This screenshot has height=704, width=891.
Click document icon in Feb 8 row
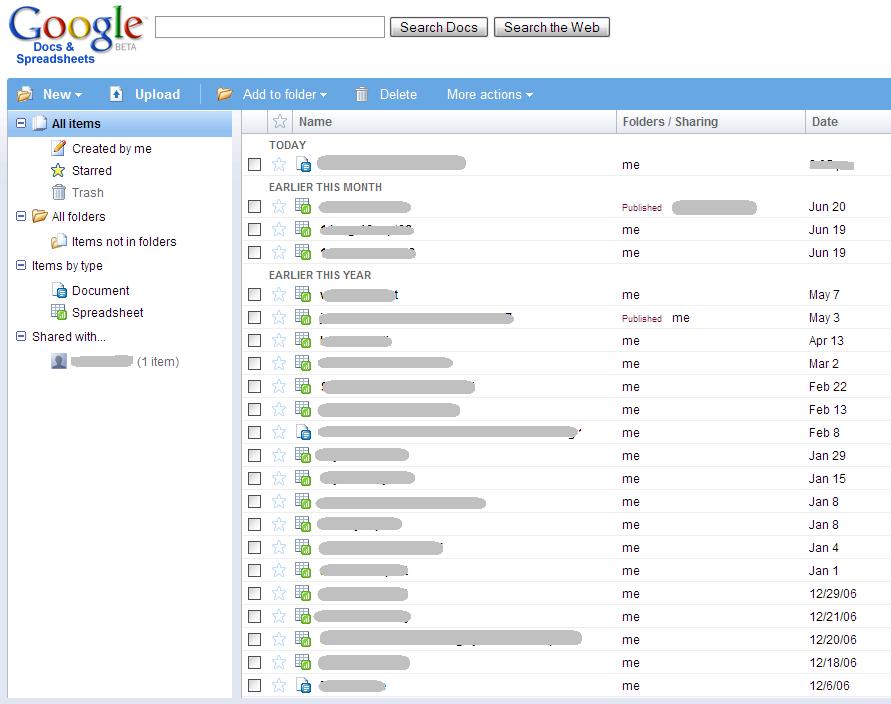point(303,432)
